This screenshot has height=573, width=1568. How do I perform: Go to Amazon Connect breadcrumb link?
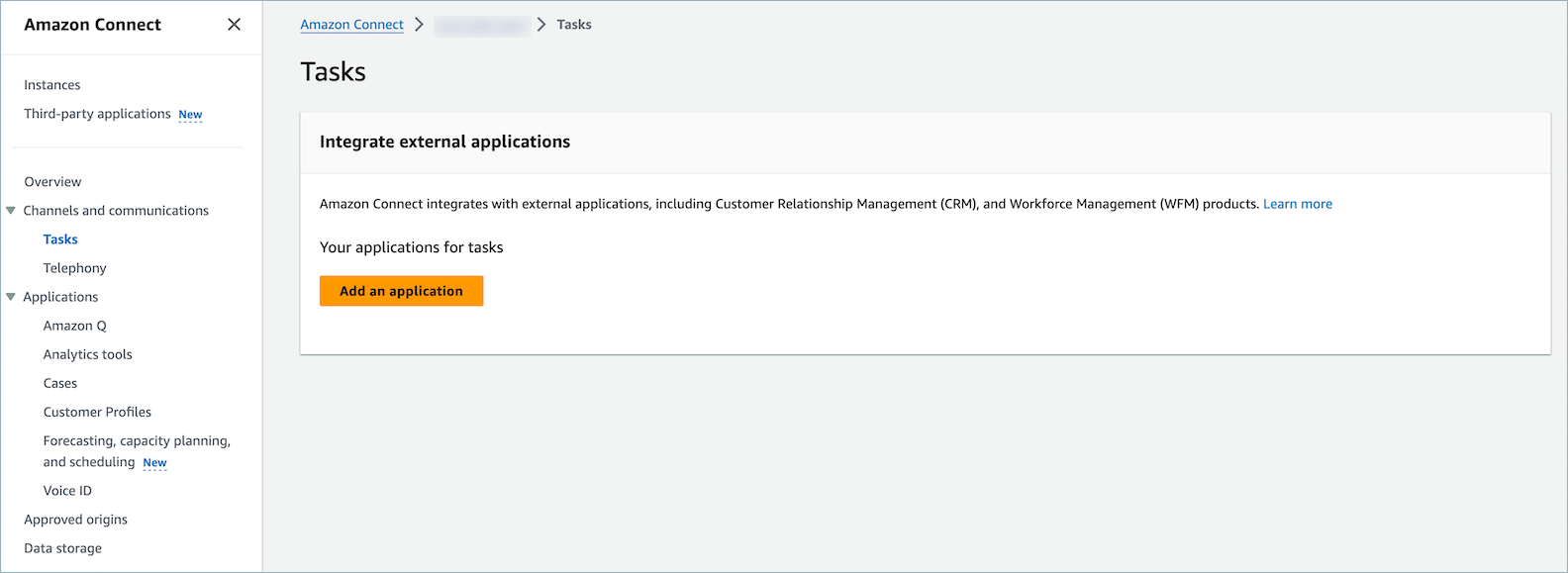[351, 25]
